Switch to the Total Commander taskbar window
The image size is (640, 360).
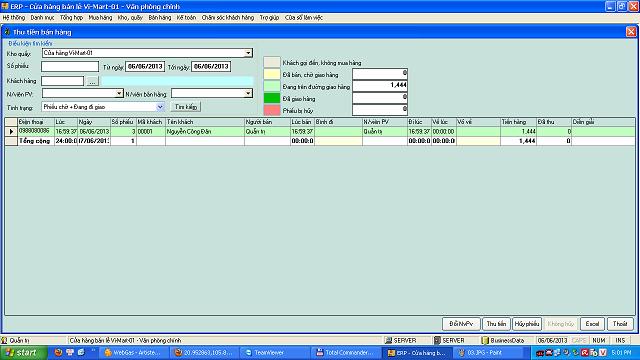(x=345, y=353)
